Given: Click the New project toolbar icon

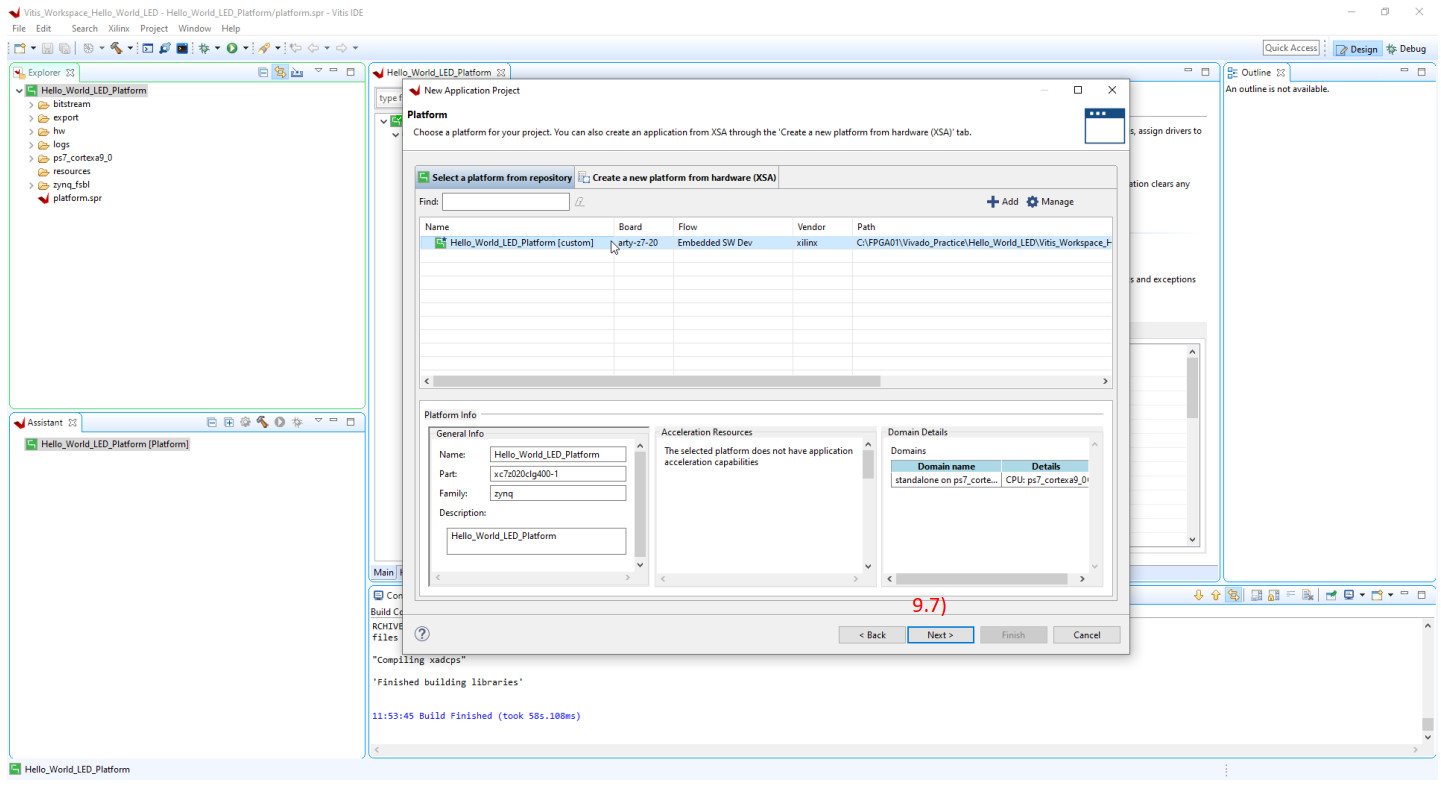Looking at the screenshot, I should click(19, 48).
